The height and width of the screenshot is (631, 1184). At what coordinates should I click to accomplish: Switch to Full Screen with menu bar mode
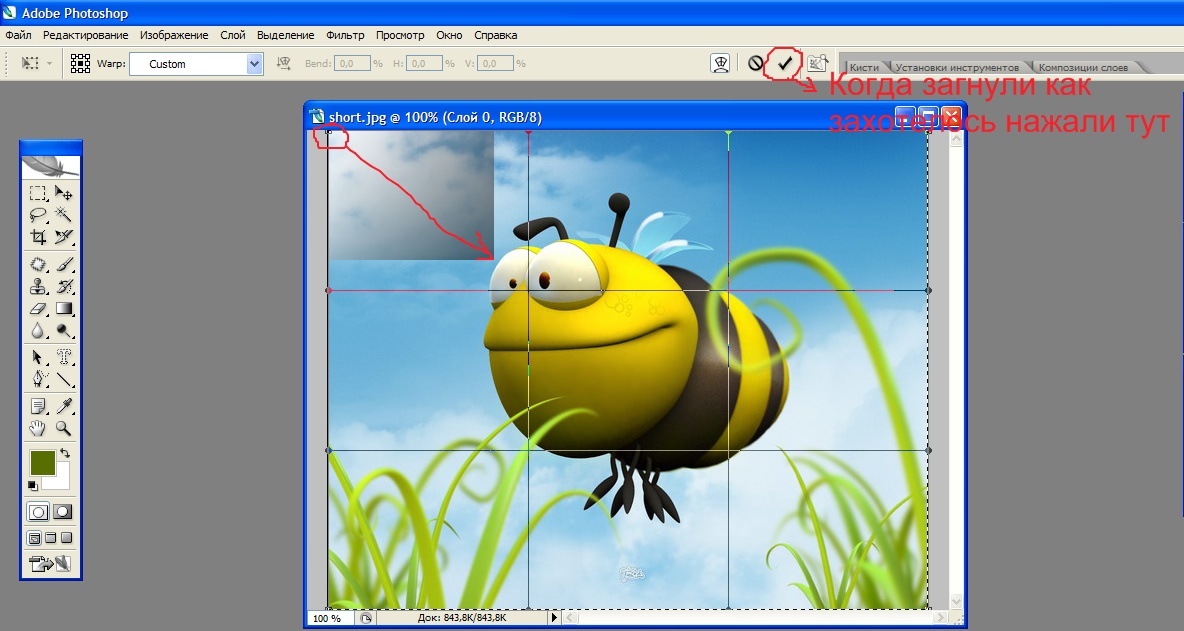pyautogui.click(x=51, y=538)
